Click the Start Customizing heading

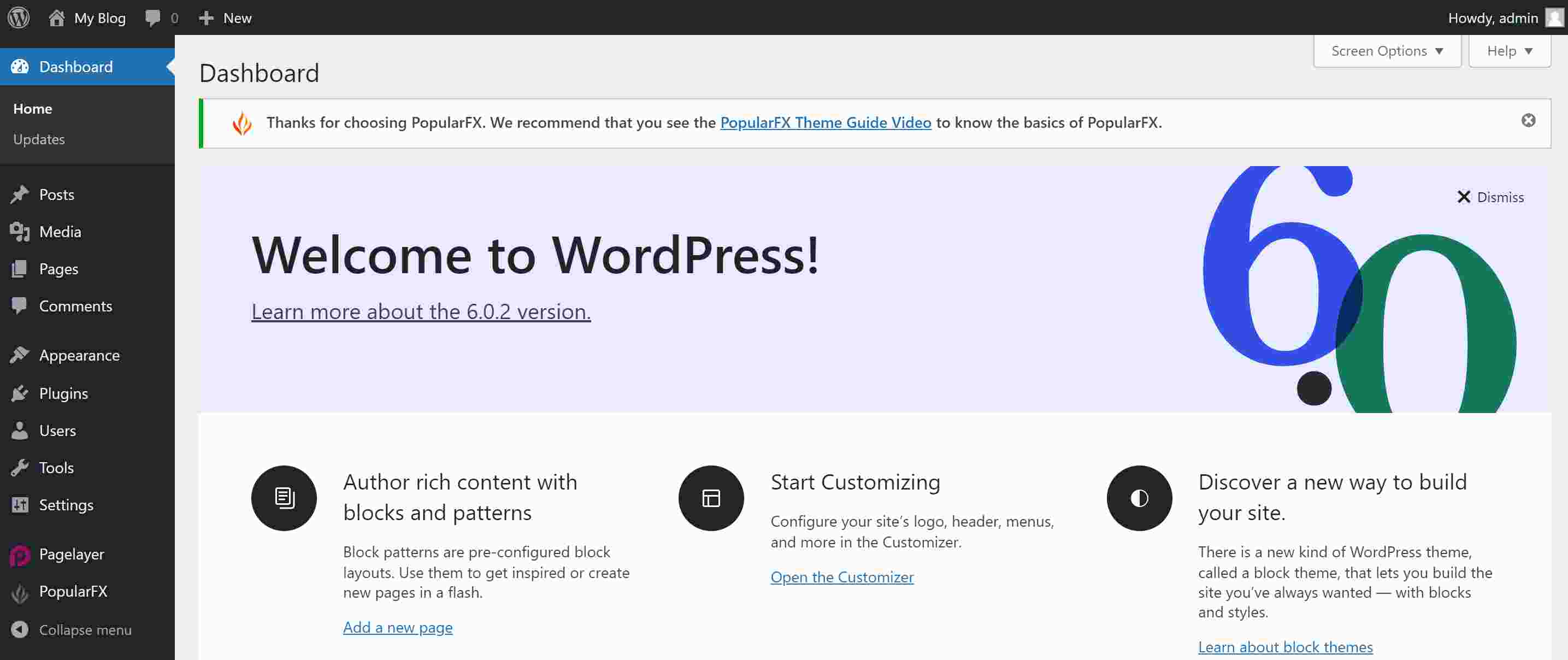click(x=855, y=482)
